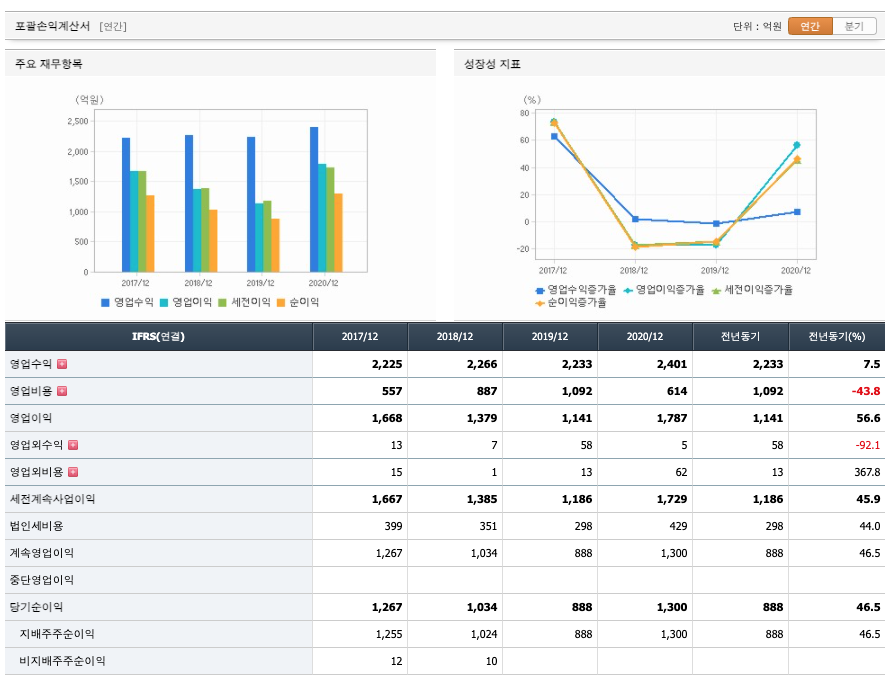
Task: Expand the 영업비용 row plus icon
Action: coord(62,391)
